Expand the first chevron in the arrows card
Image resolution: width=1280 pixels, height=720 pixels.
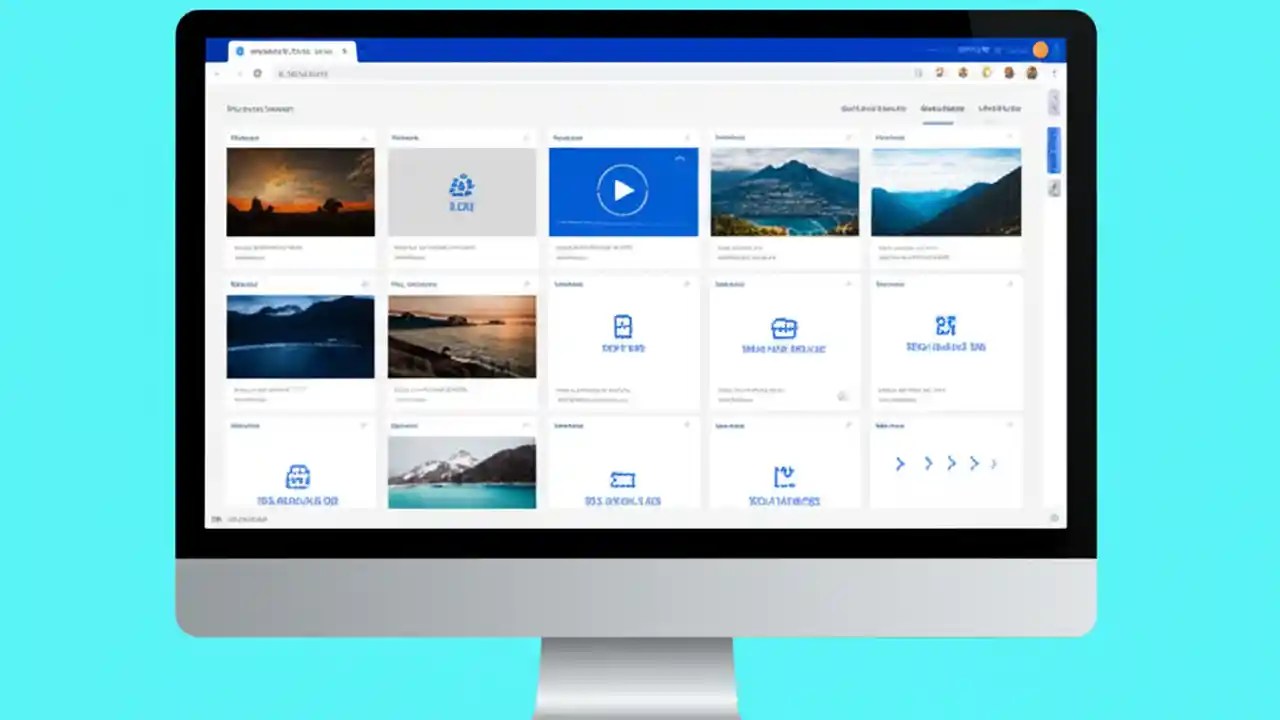pos(899,463)
